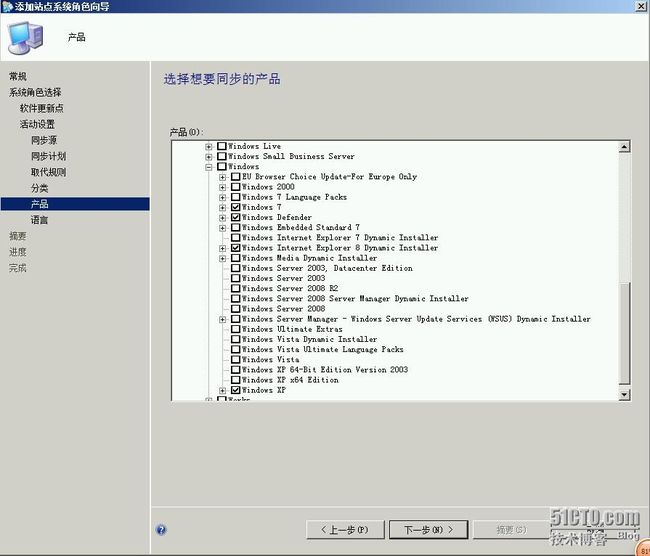Check Windows Small Business Server checkbox
Screen dimensions: 650x556
[222, 156]
